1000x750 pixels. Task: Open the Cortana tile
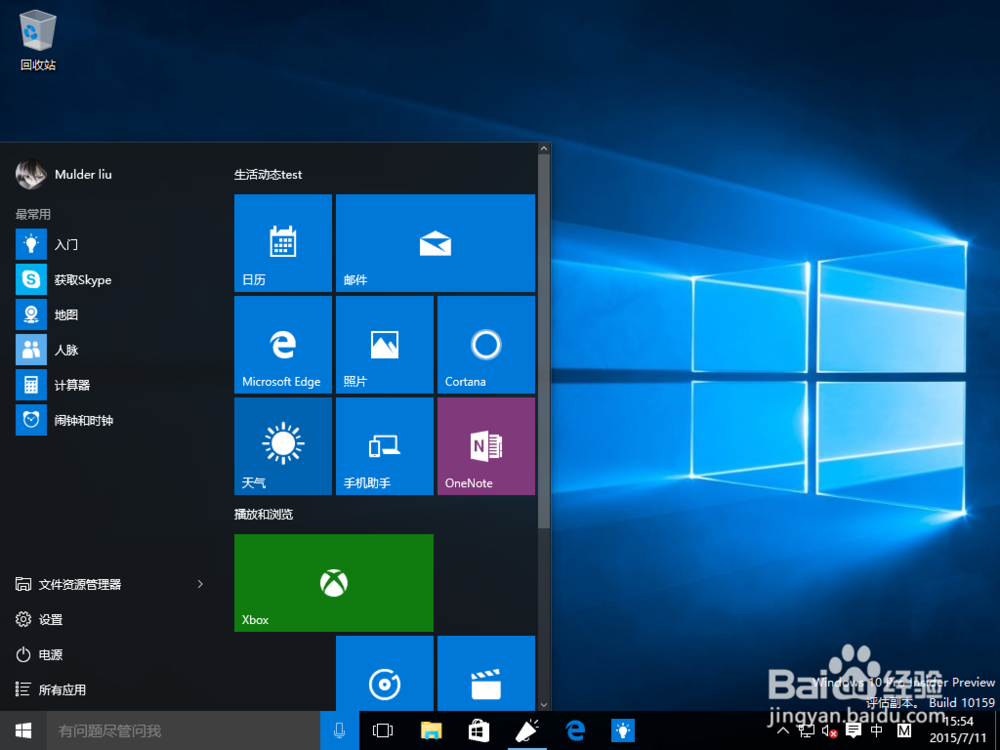point(486,344)
